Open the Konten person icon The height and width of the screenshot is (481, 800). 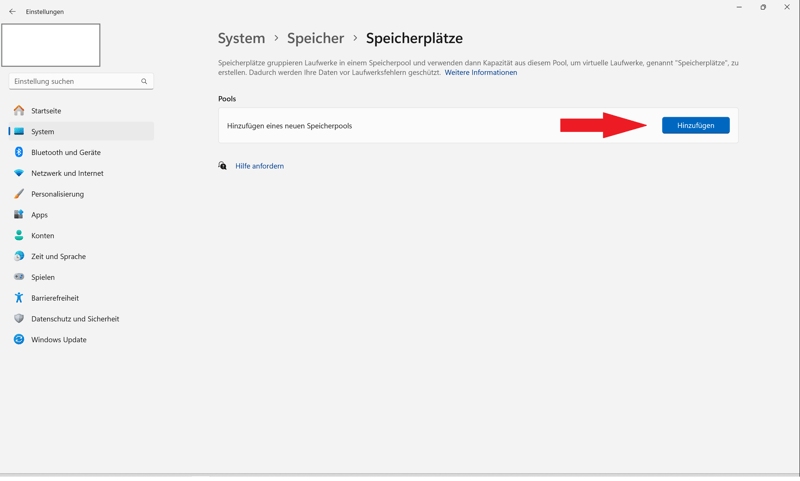(x=19, y=236)
